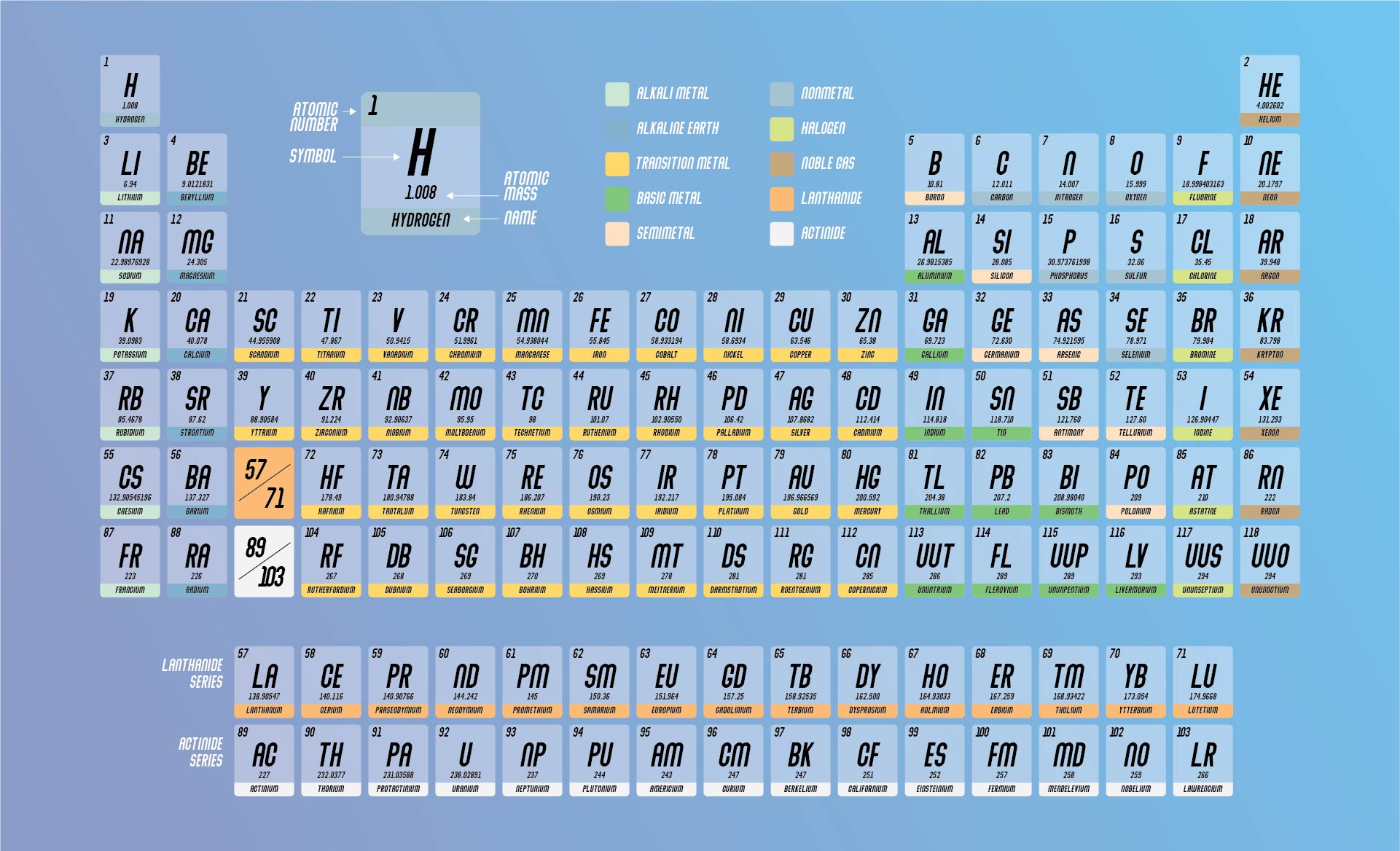Click the Beryllium (Be) element tile
Viewport: 1400px width, 851px height.
tap(198, 169)
